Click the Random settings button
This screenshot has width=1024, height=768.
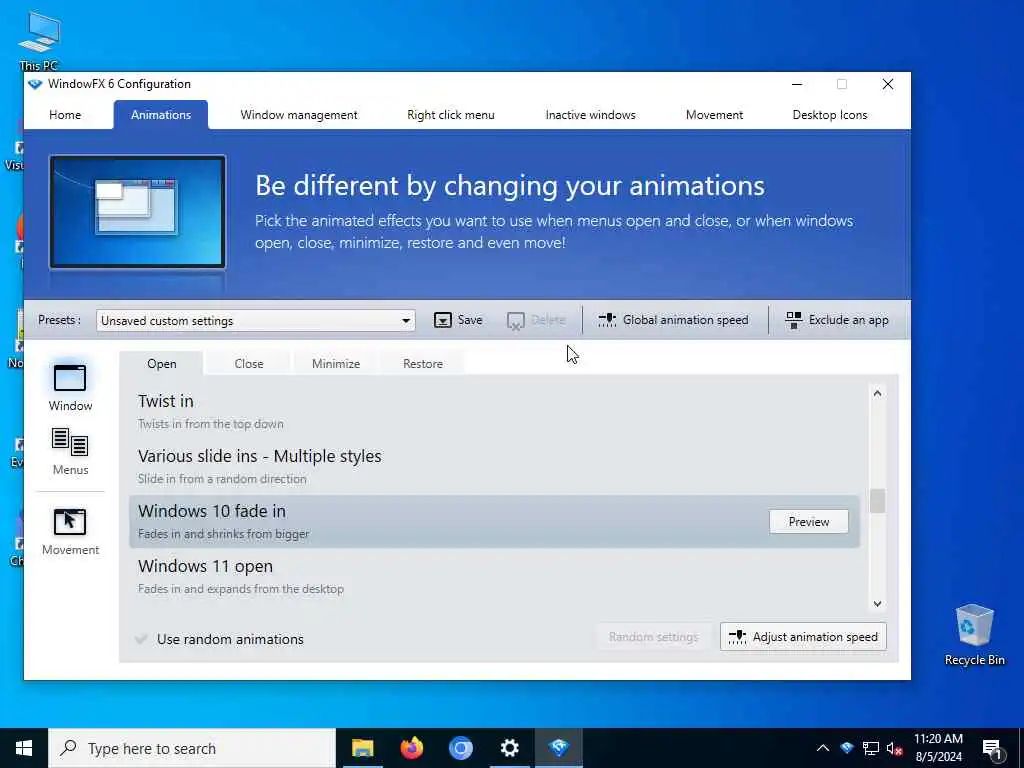click(653, 637)
